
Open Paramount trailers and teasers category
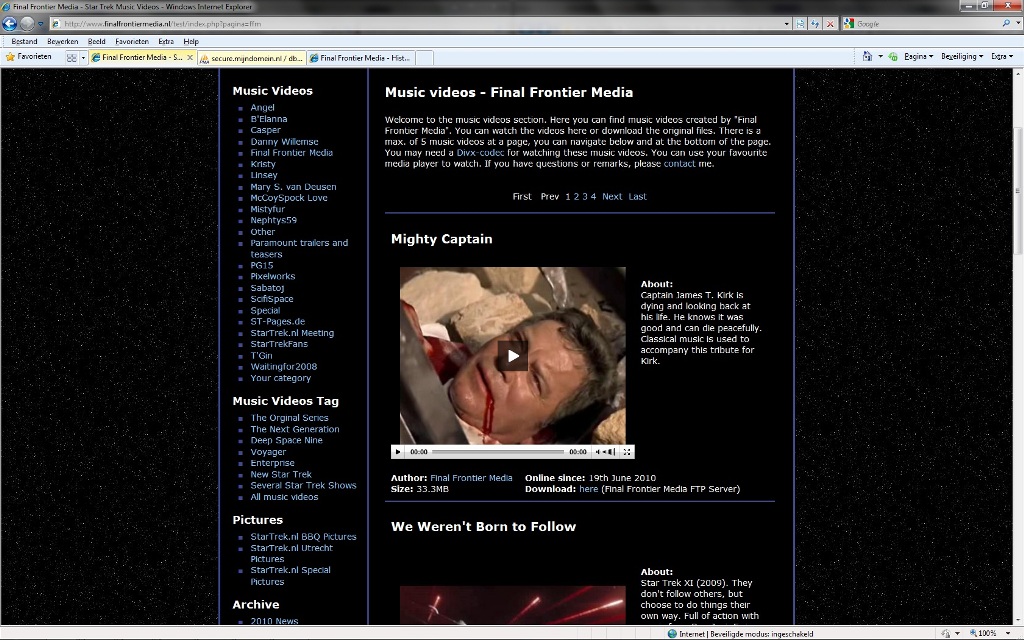pos(299,249)
